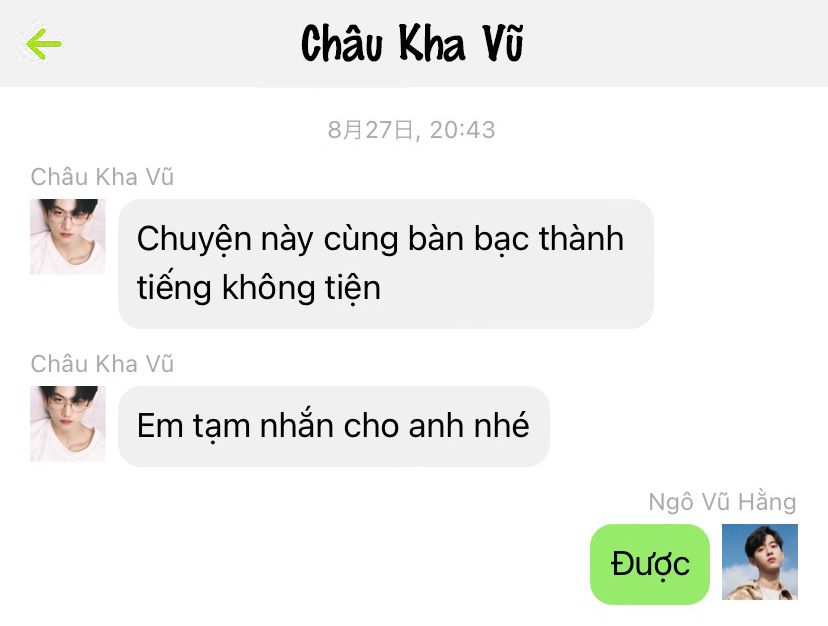
Task: View Ngô Vũ Hằng's profile picture
Action: tap(760, 562)
